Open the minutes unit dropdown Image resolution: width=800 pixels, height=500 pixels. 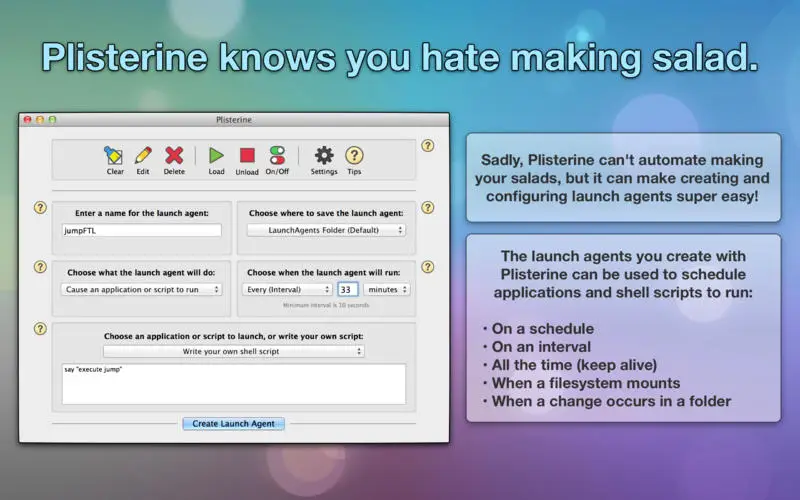(387, 290)
